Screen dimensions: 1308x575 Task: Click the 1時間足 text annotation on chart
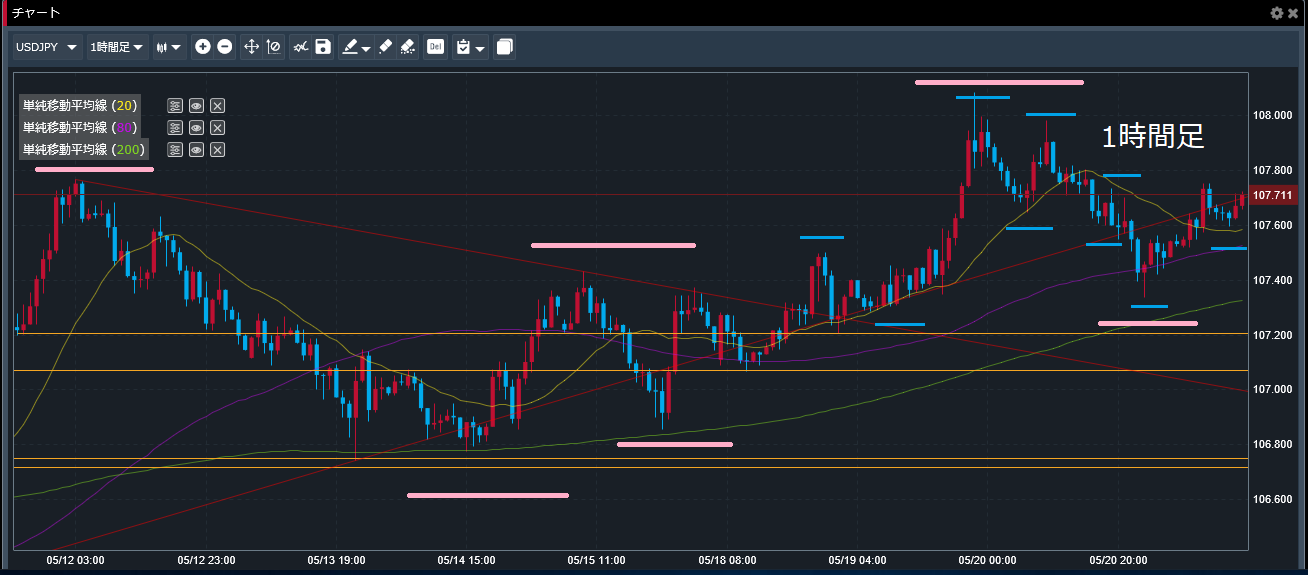[x=1153, y=137]
